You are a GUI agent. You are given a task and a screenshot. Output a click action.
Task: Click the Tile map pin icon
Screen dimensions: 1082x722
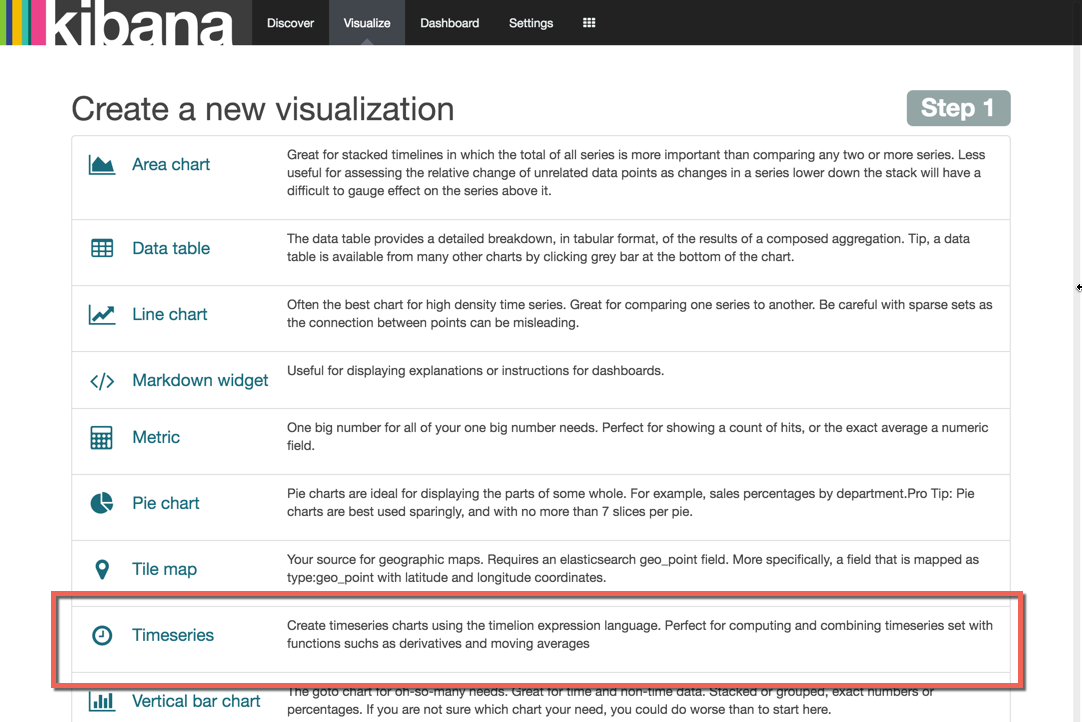point(102,570)
